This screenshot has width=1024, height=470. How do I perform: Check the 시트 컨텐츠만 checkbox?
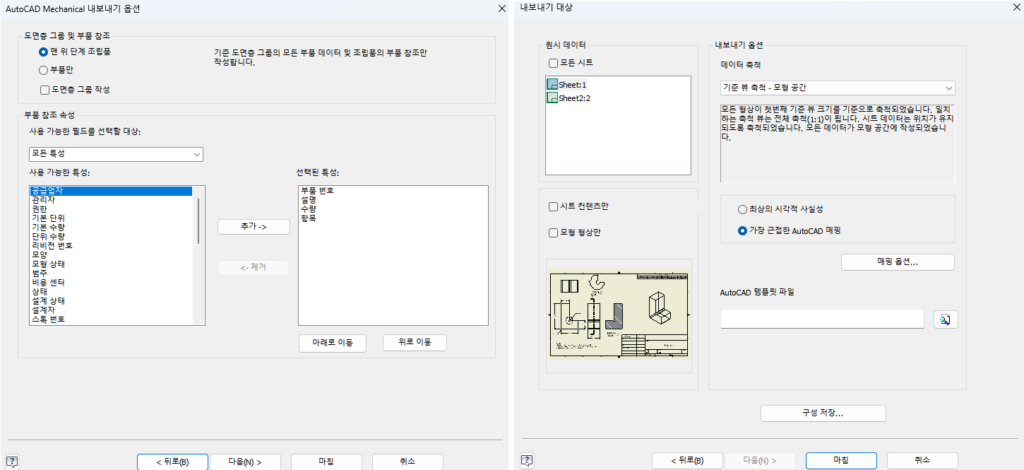tap(553, 206)
